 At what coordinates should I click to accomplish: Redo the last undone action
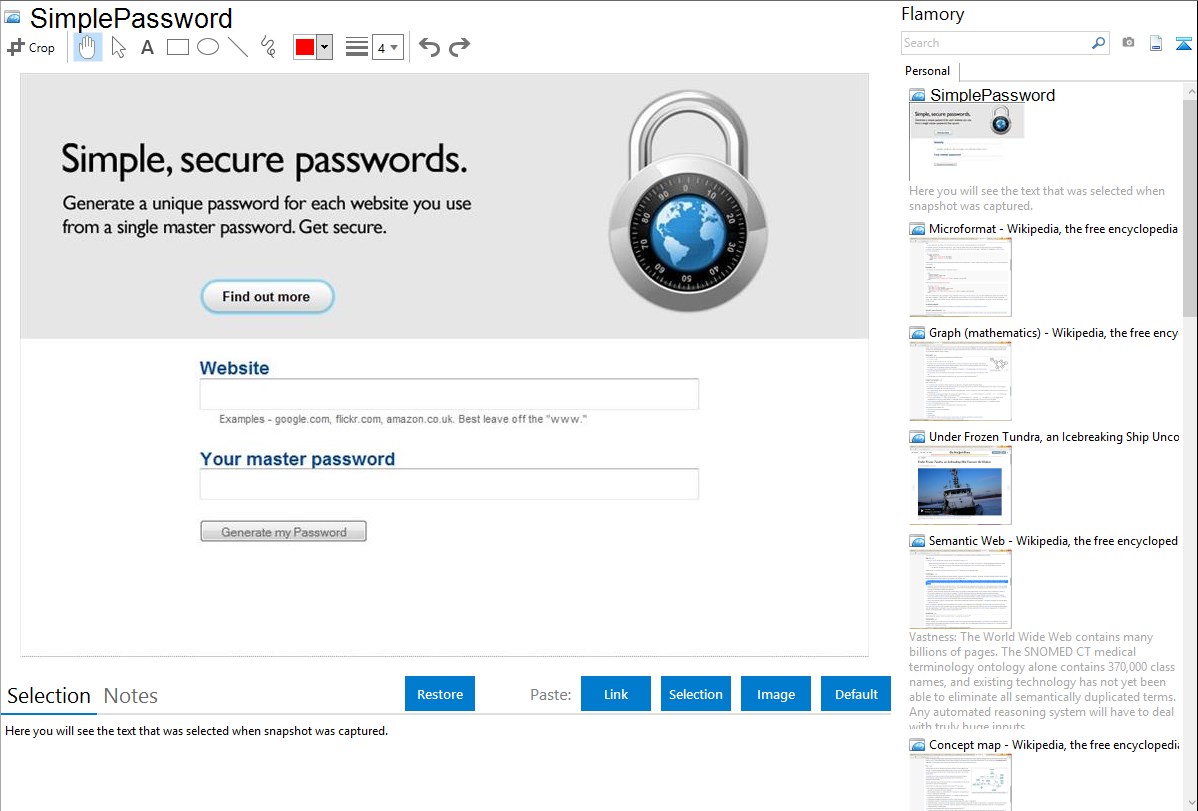point(459,47)
